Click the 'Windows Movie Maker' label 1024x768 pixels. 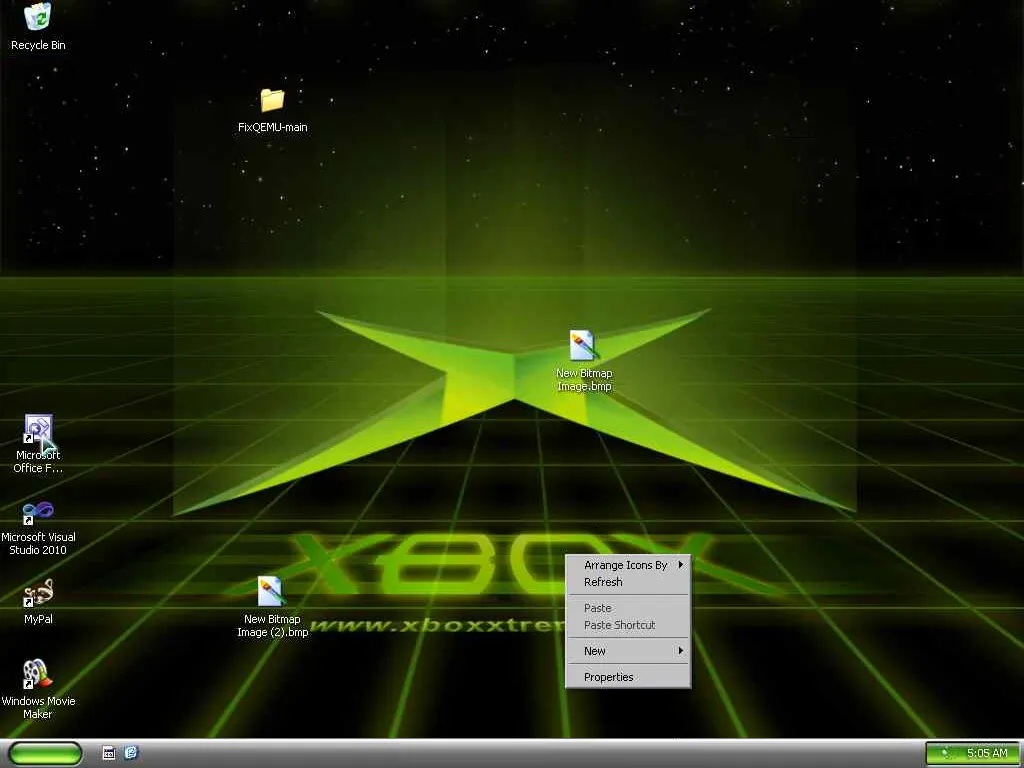[38, 707]
